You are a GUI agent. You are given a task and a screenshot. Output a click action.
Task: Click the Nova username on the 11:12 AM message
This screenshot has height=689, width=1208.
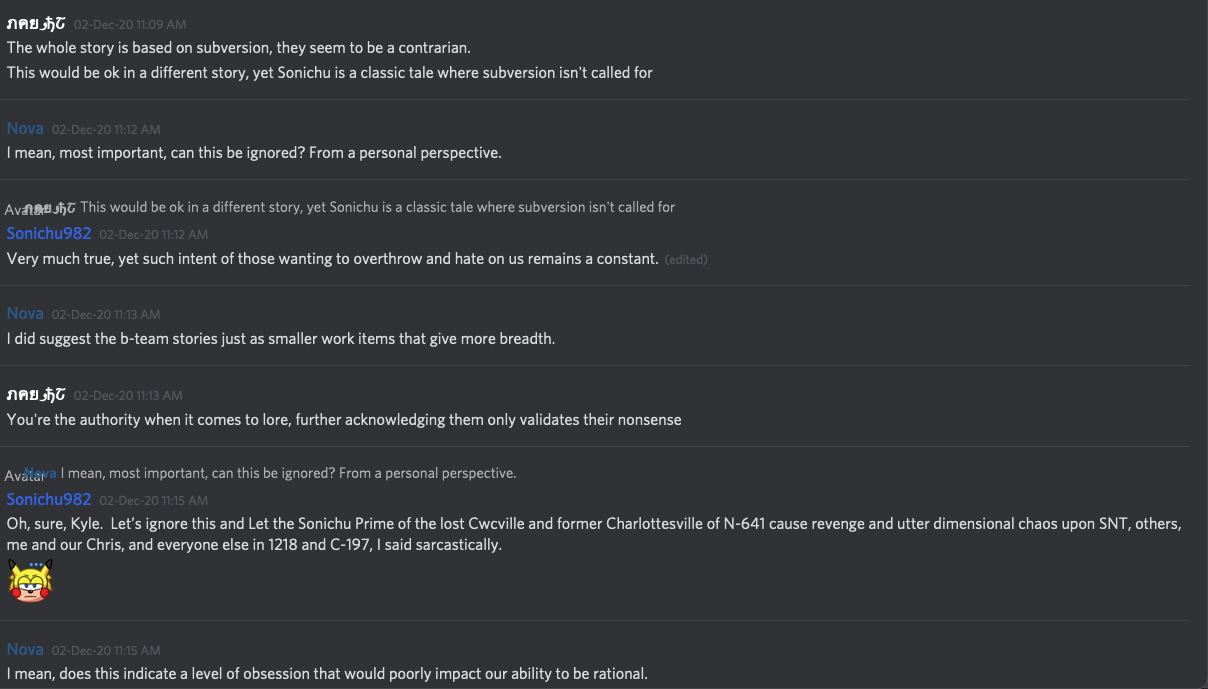tap(25, 128)
